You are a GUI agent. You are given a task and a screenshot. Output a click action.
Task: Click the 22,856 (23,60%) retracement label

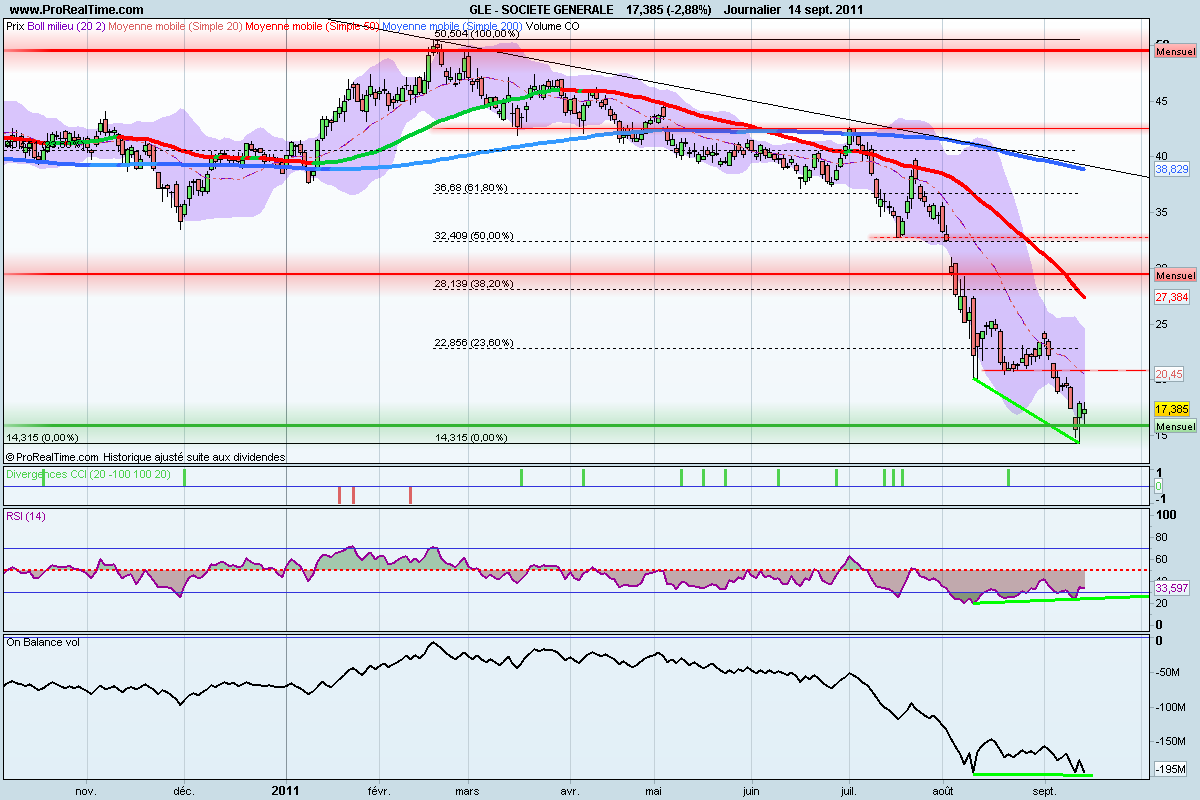tap(474, 343)
